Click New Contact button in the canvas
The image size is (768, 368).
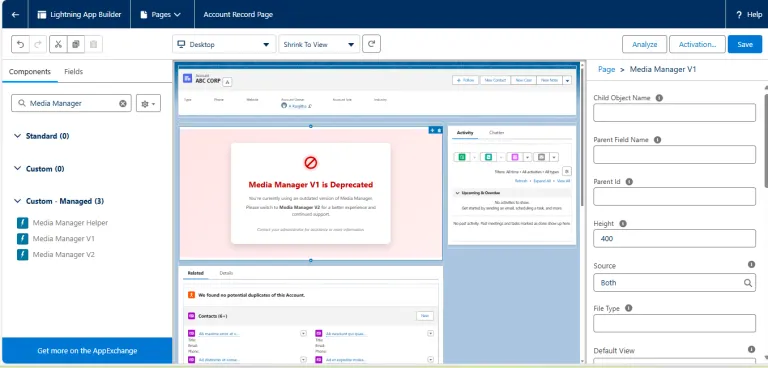pyautogui.click(x=495, y=80)
